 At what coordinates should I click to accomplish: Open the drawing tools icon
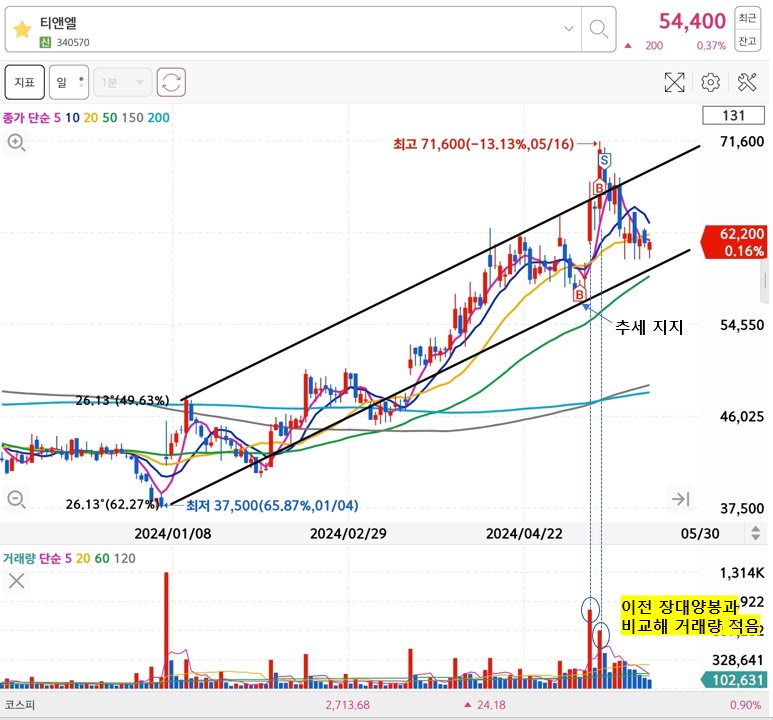[x=747, y=82]
